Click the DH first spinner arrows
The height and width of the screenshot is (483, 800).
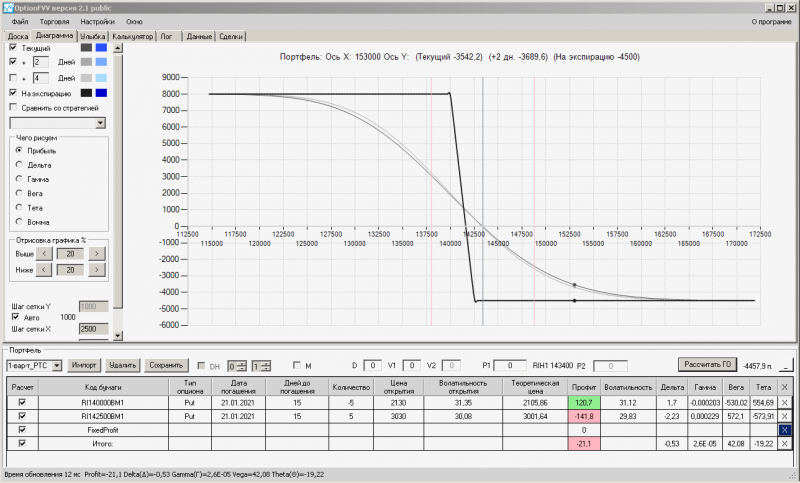click(x=242, y=366)
